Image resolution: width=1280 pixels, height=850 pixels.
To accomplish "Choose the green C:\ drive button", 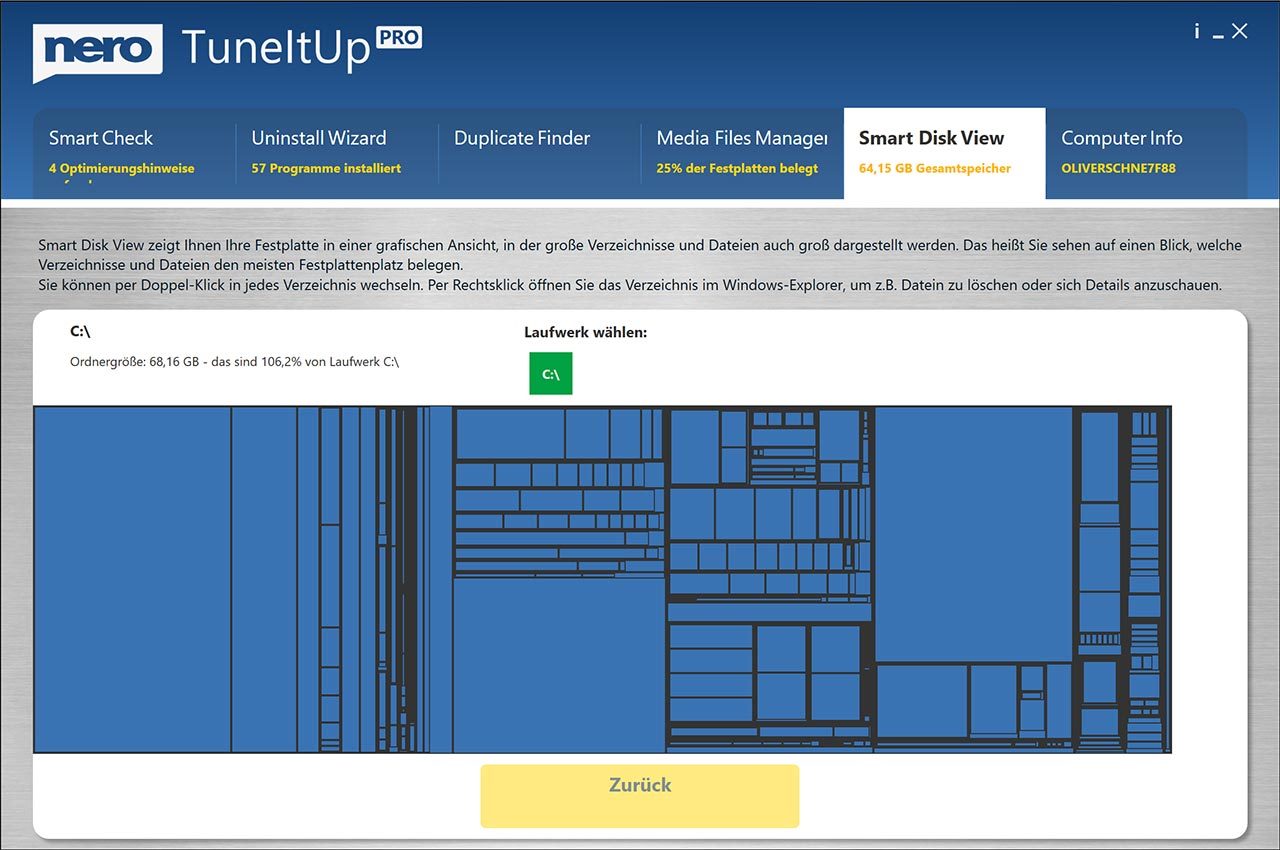I will tap(551, 374).
